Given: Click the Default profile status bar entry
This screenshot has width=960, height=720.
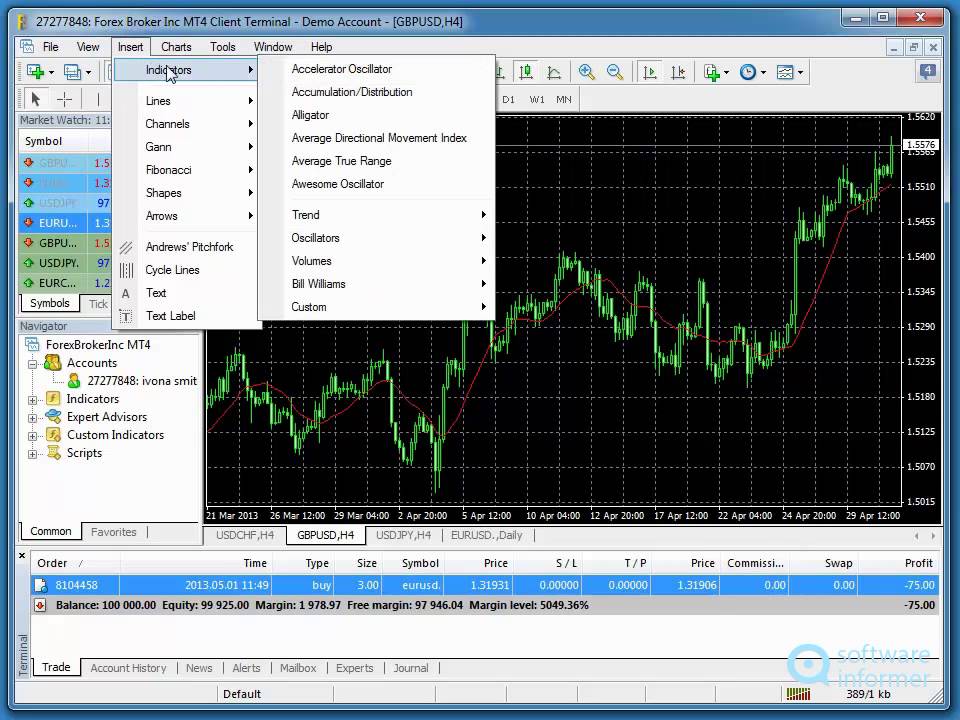Looking at the screenshot, I should coord(242,694).
